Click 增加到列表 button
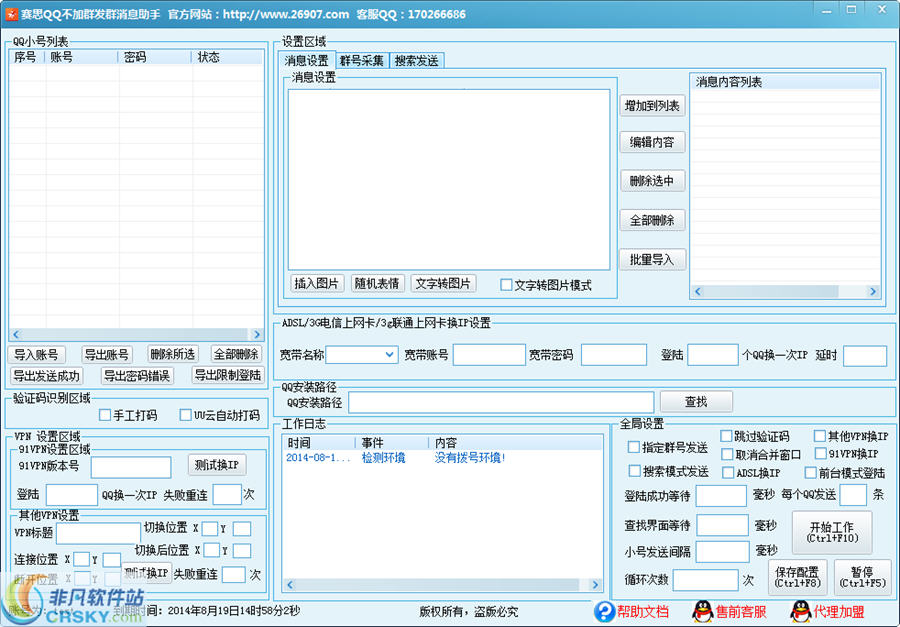This screenshot has width=900, height=627. pyautogui.click(x=652, y=106)
